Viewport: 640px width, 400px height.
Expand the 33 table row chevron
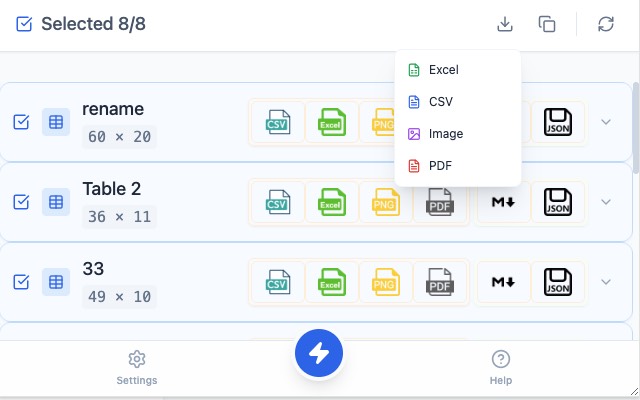pyautogui.click(x=605, y=282)
